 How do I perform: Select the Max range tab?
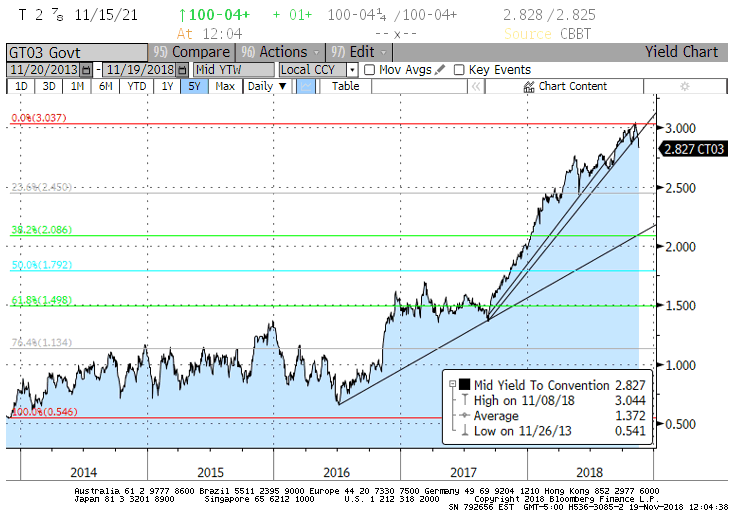click(x=225, y=86)
